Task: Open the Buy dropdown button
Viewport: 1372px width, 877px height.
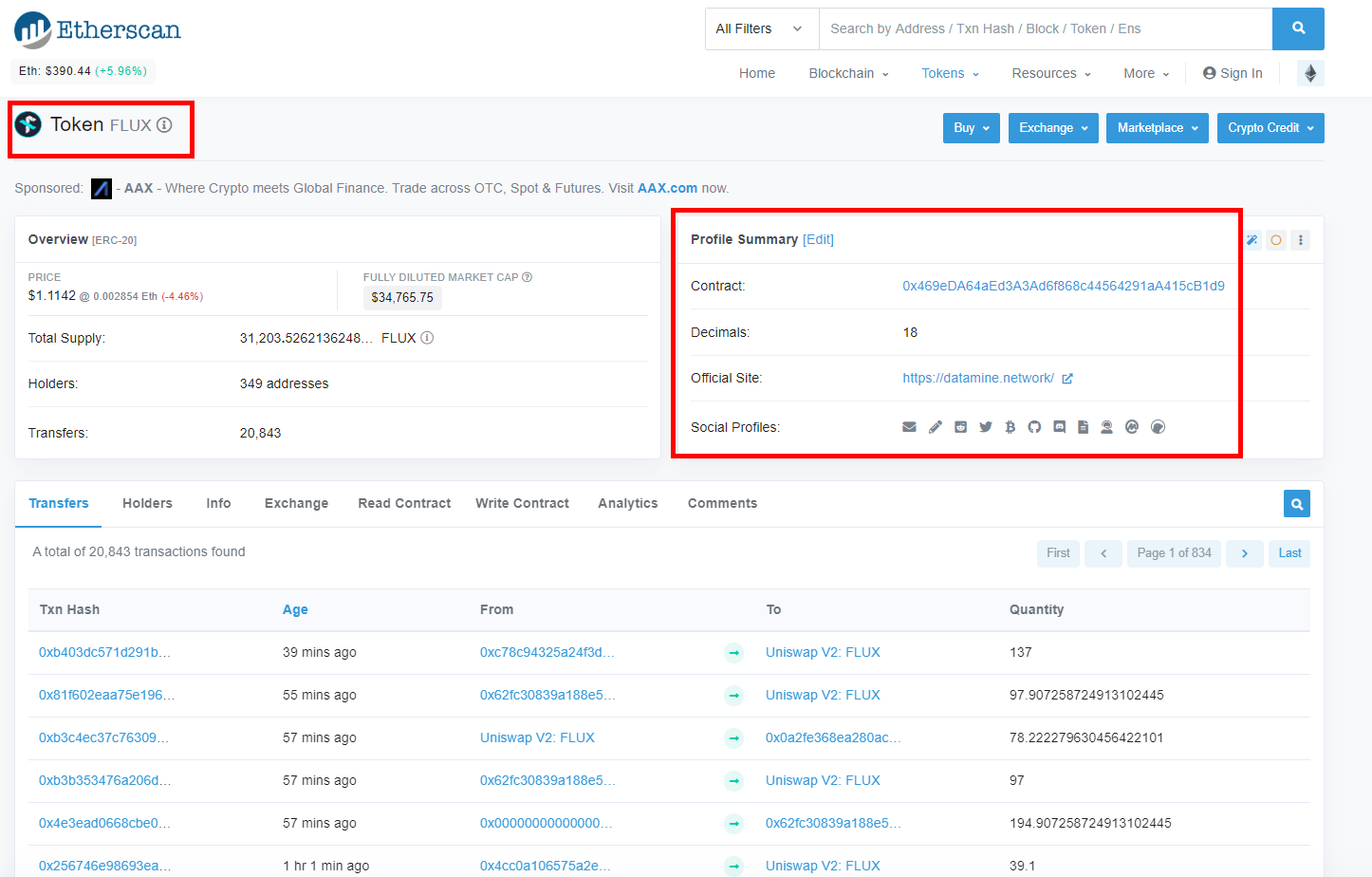Action: (972, 128)
